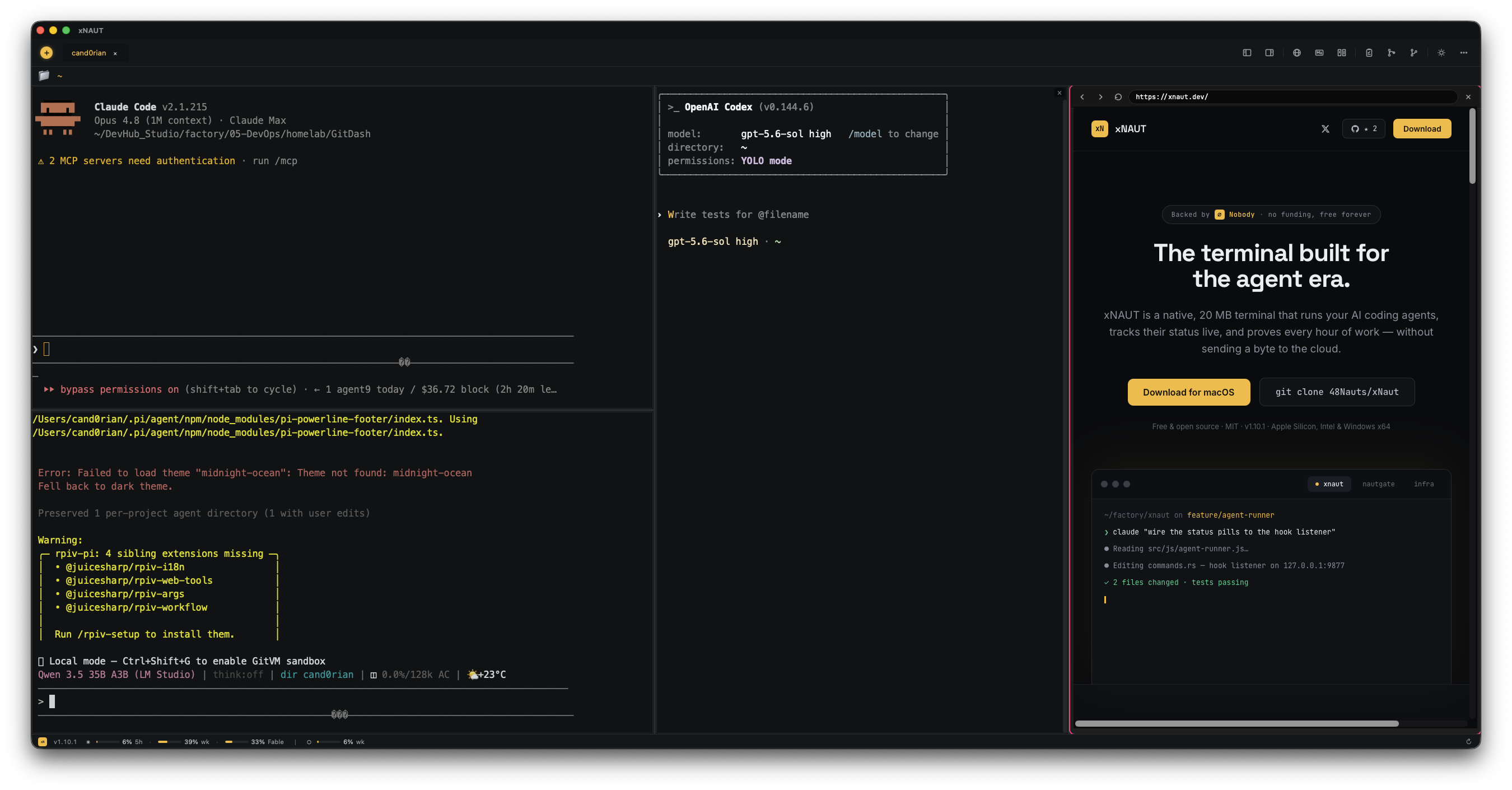Screen dimensions: 1512x790
Task: Toggle the right sidebar panel icon
Action: click(x=1269, y=53)
